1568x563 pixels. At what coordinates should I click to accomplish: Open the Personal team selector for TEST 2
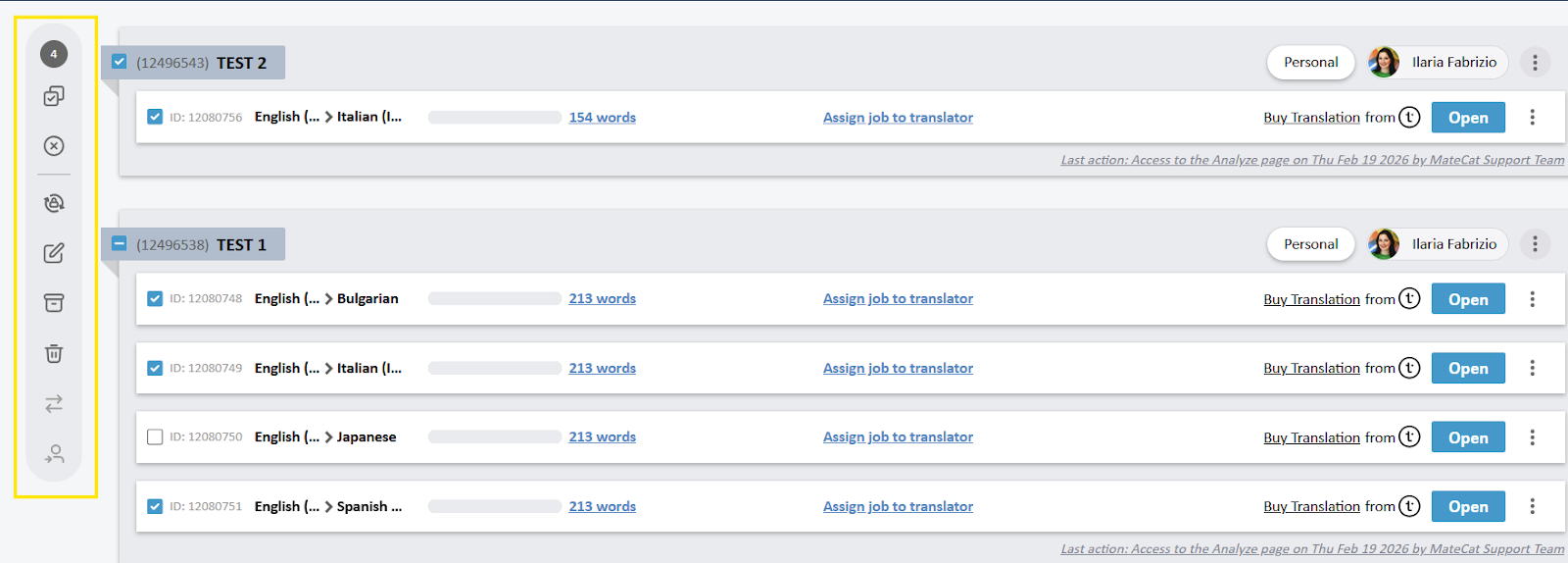point(1310,62)
